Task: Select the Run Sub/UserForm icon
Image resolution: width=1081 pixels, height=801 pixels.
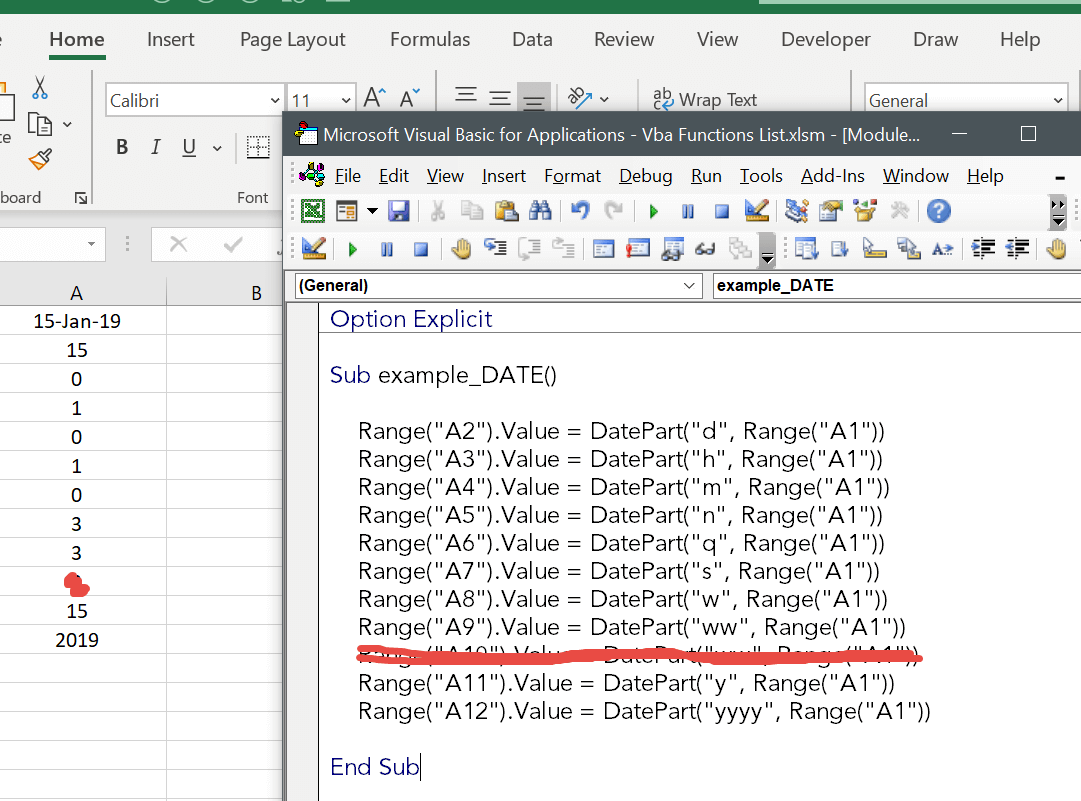Action: (x=653, y=211)
